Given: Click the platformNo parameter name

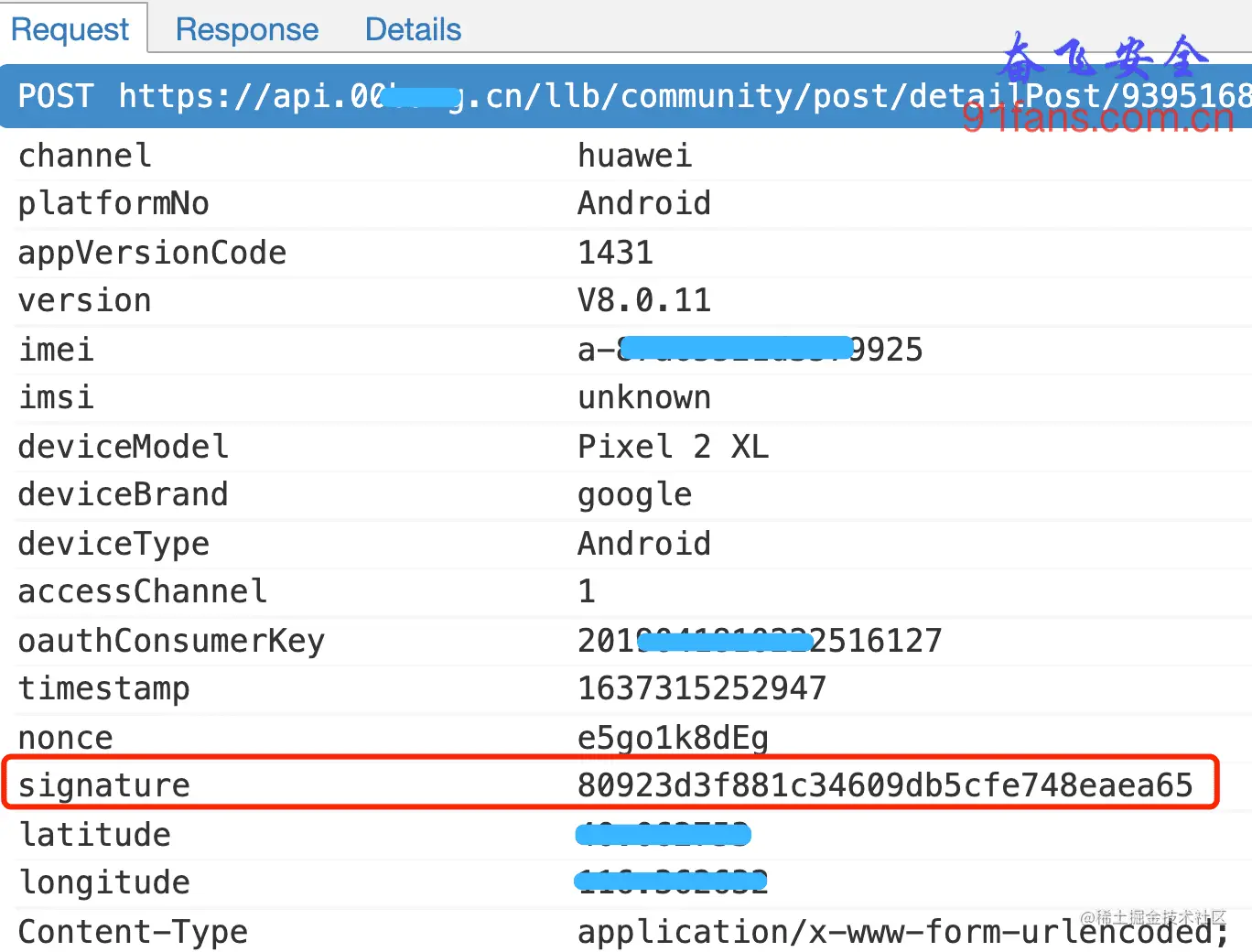Looking at the screenshot, I should [113, 203].
